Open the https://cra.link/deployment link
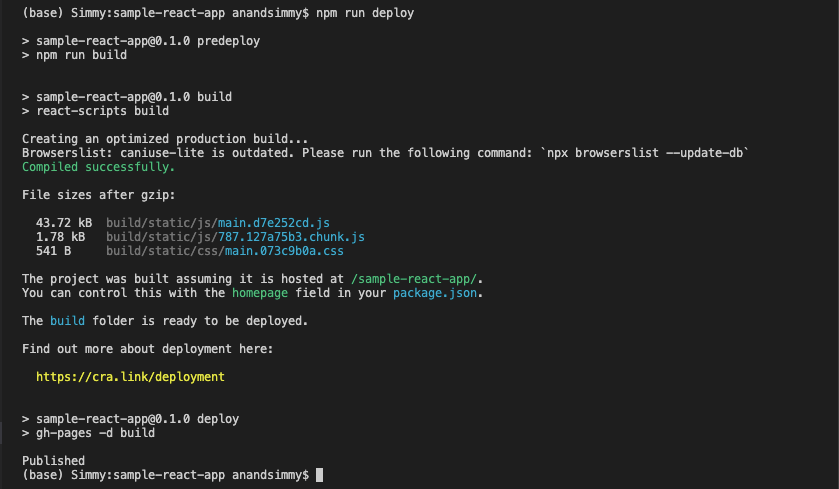This screenshot has height=489, width=839. click(130, 377)
